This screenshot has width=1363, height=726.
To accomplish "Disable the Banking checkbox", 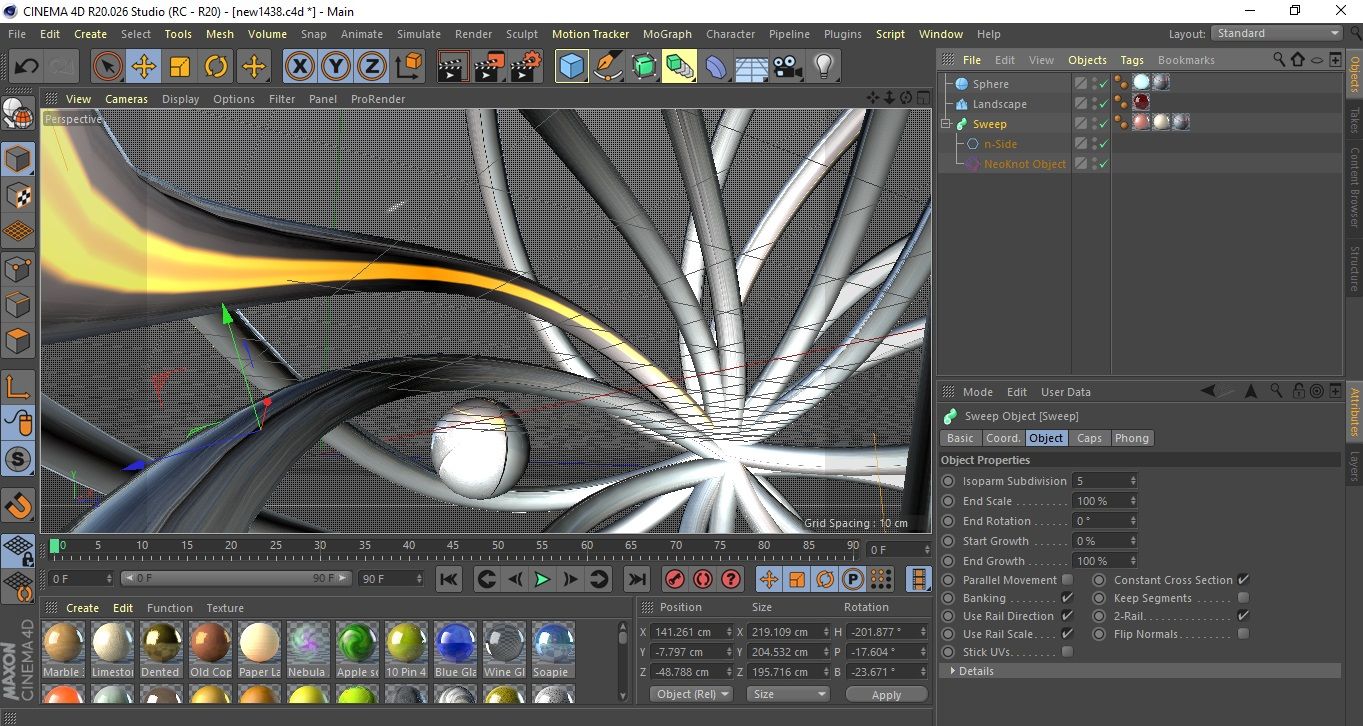I will pos(1067,598).
